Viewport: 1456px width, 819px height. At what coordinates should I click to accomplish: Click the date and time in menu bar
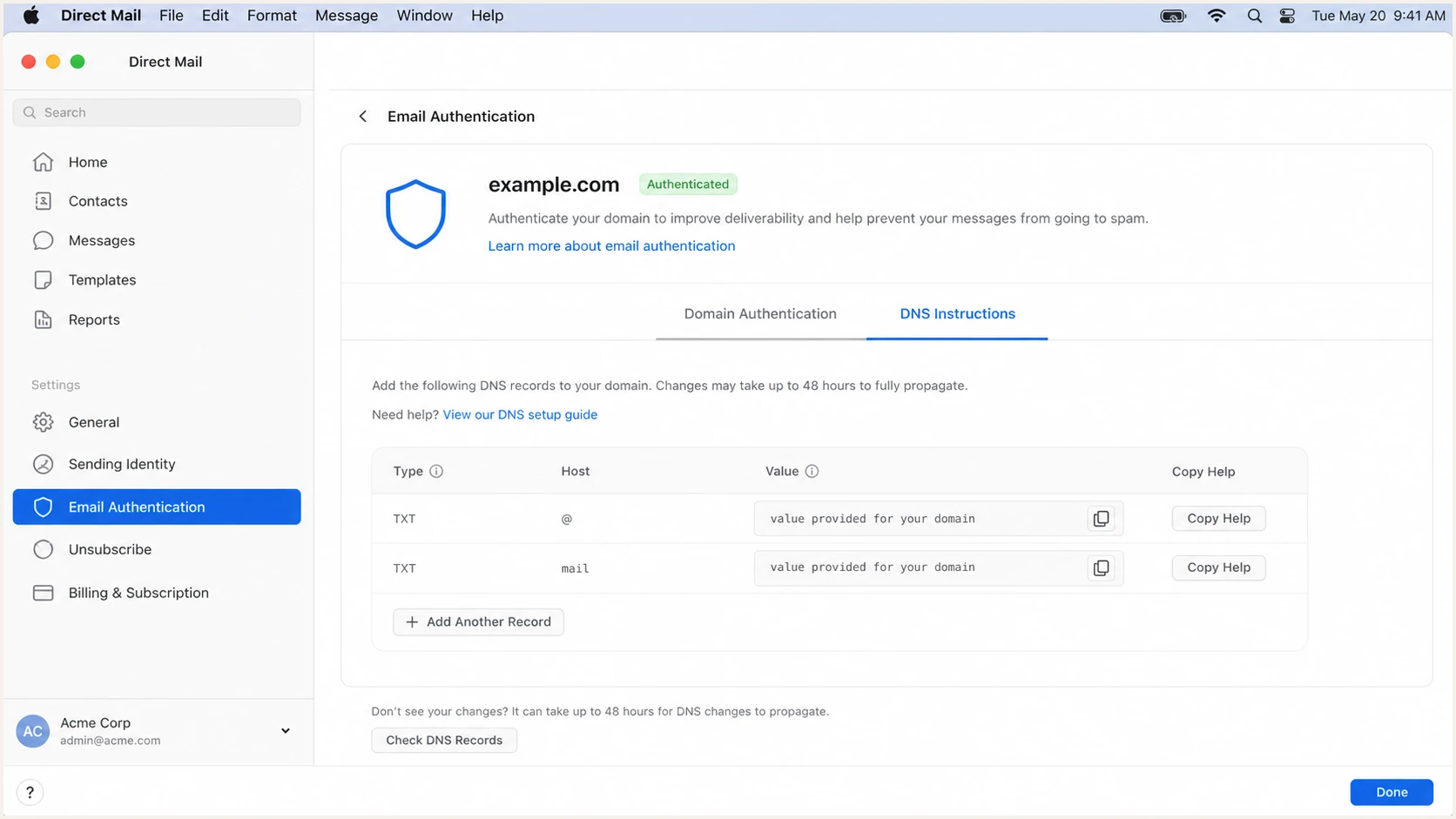1378,16
